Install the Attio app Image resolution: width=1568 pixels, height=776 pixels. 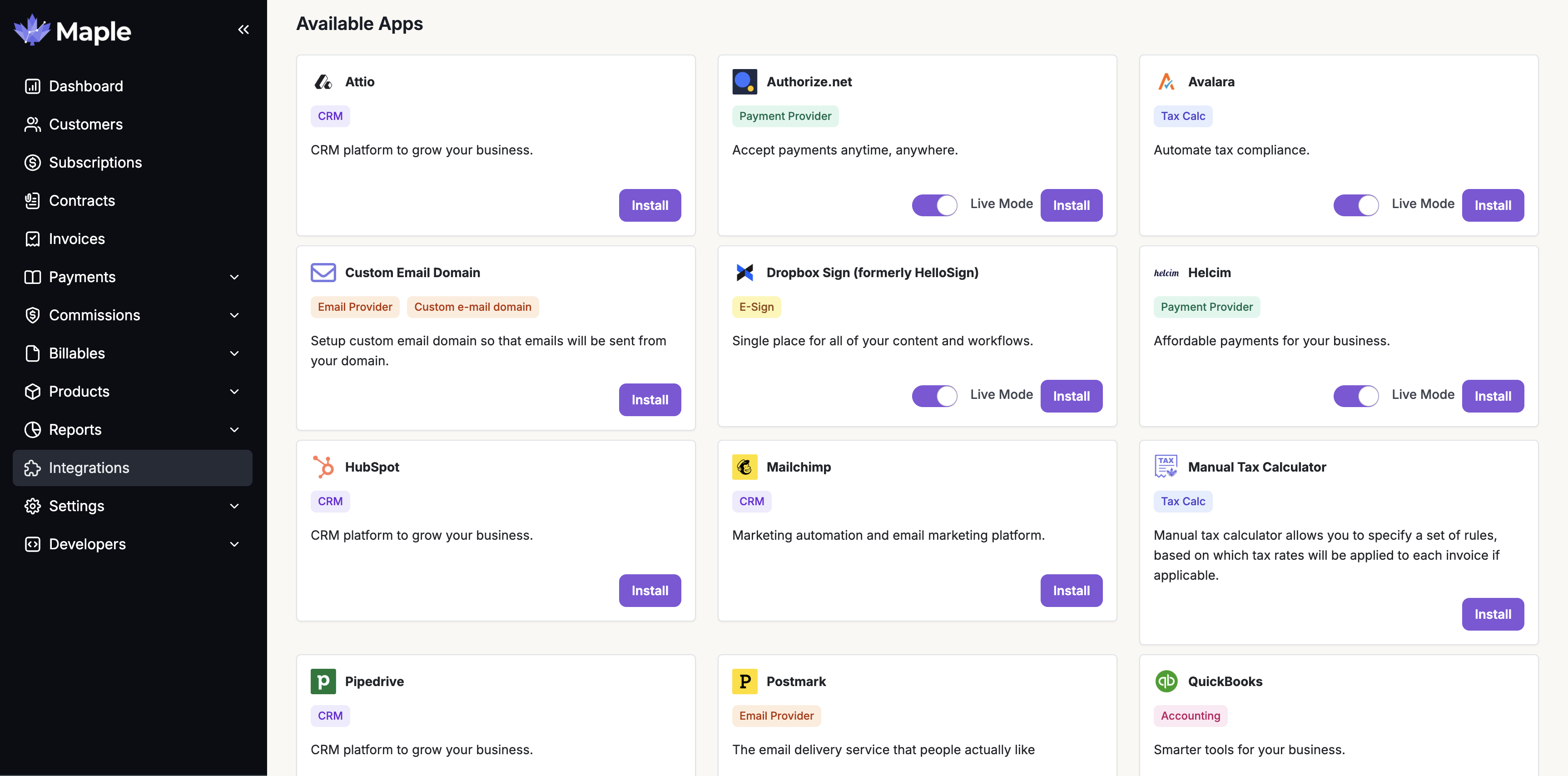650,205
